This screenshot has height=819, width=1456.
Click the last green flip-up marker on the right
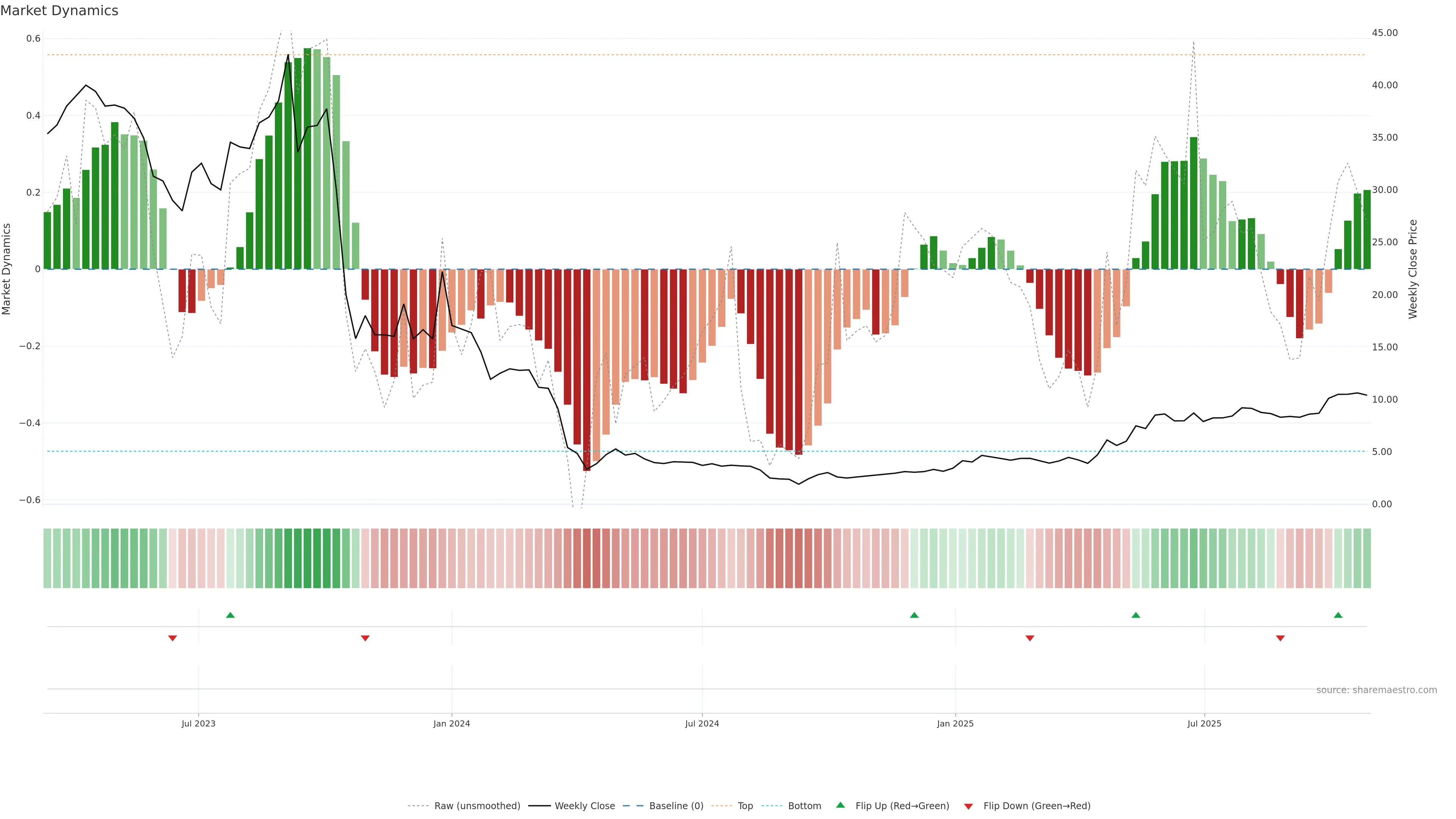pyautogui.click(x=1338, y=615)
